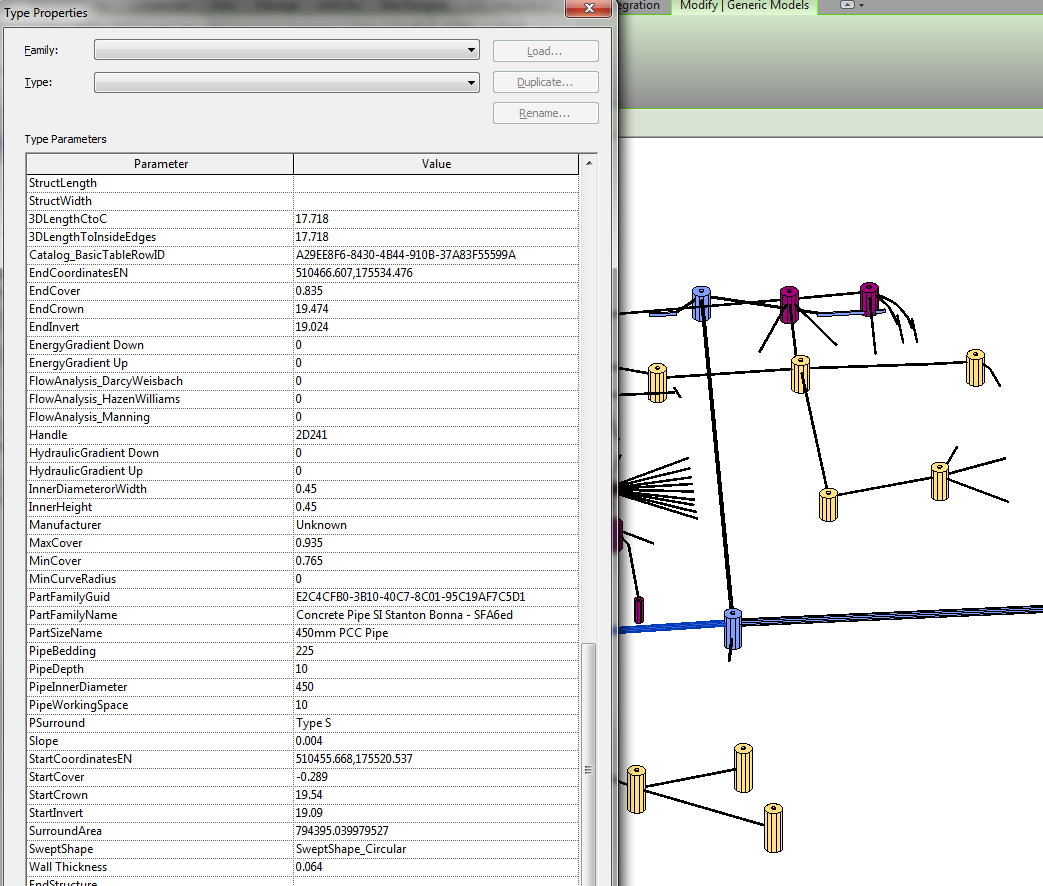The image size is (1043, 886).
Task: Click the scroll up arrow of parameter list
Action: point(589,163)
